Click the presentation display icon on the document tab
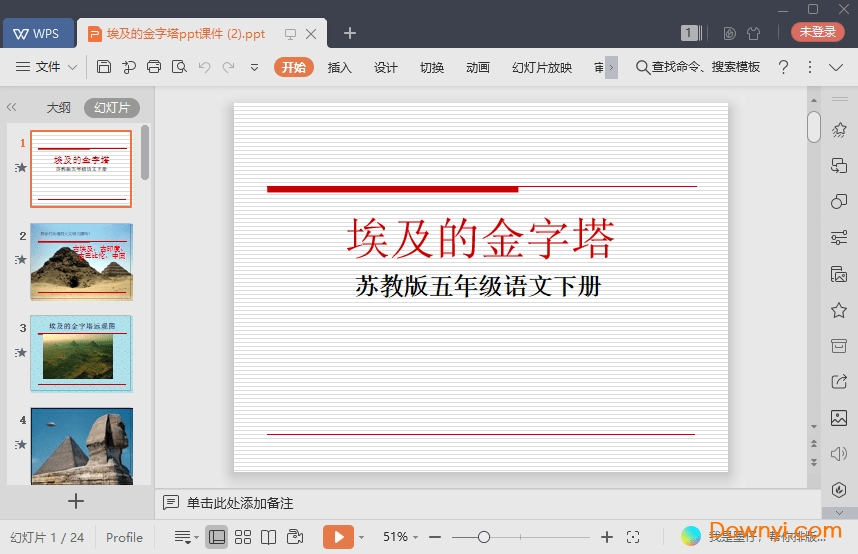The height and width of the screenshot is (554, 858). pos(290,34)
